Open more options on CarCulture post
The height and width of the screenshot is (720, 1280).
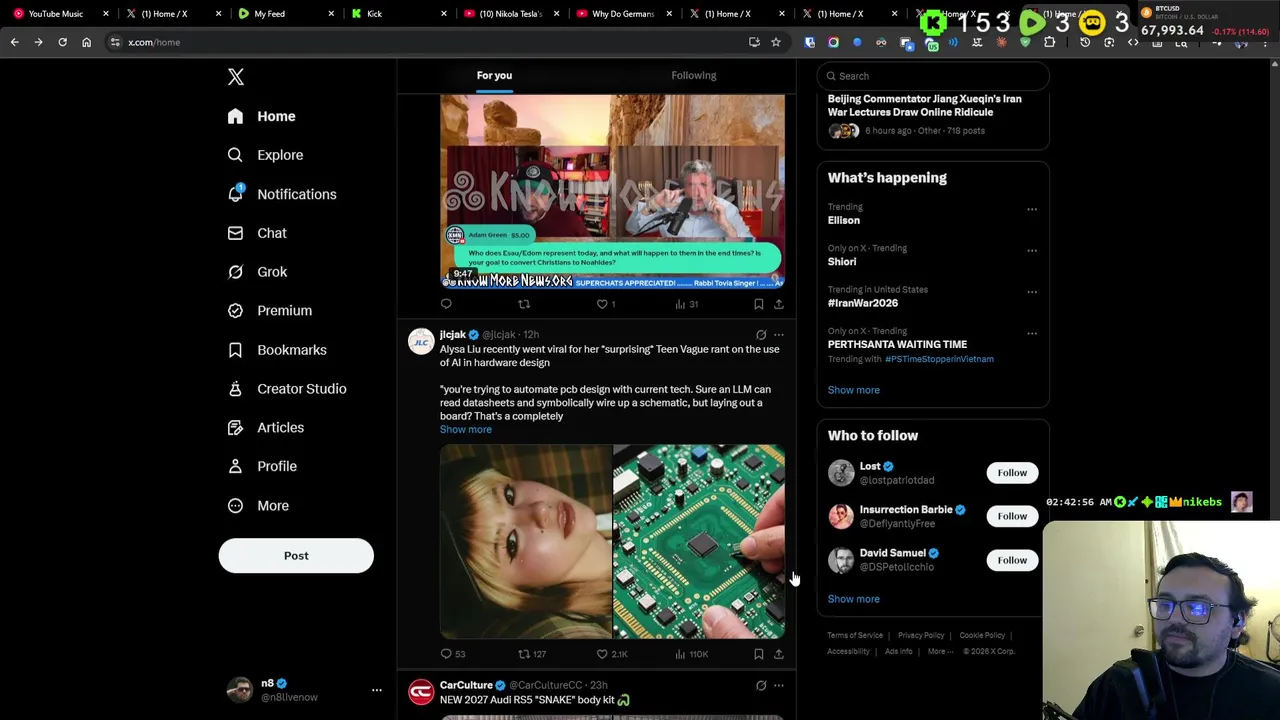tap(779, 686)
